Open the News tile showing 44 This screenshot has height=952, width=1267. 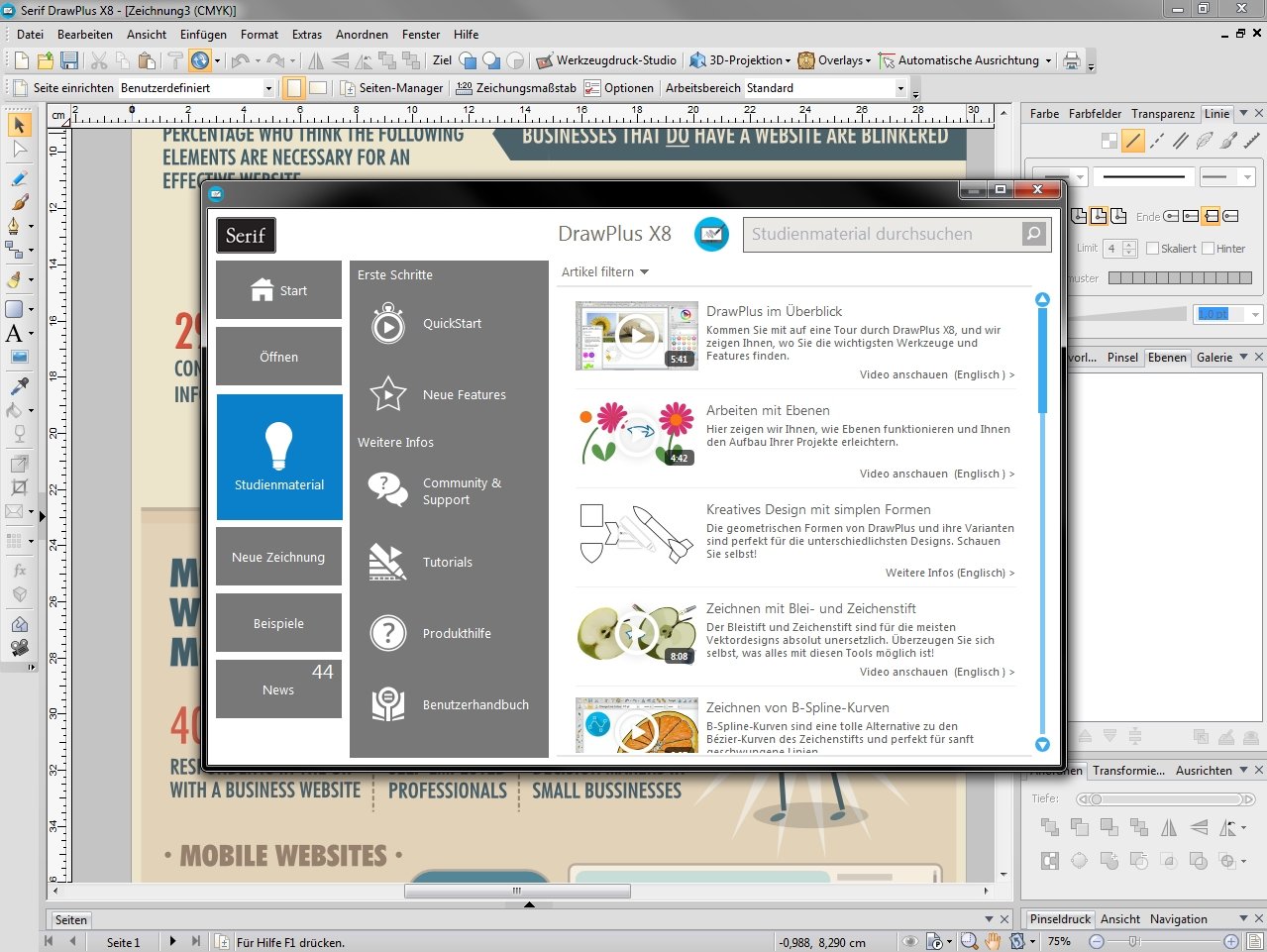click(x=278, y=689)
